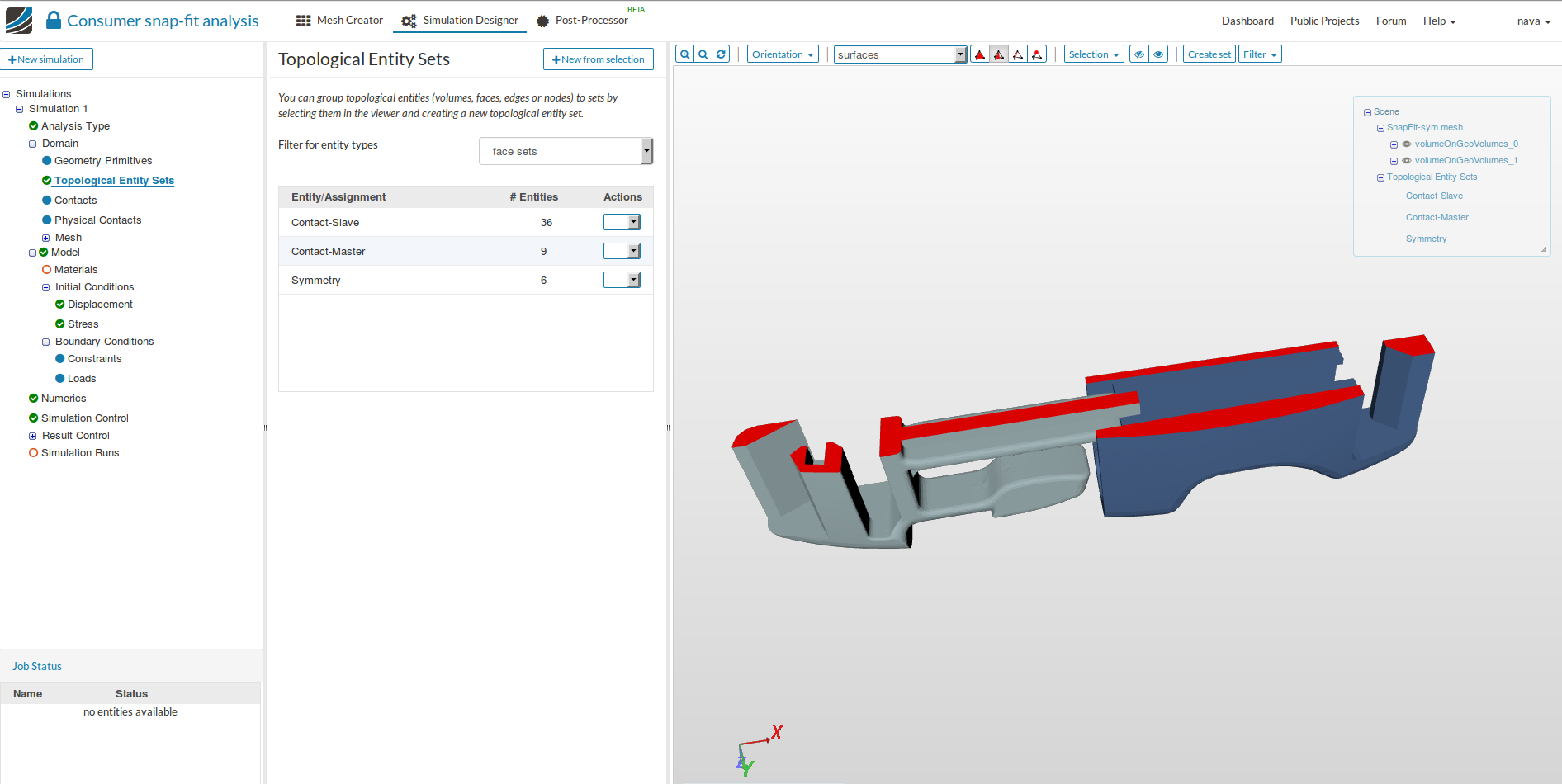
Task: Click the Job Status panel header
Action: click(131, 666)
